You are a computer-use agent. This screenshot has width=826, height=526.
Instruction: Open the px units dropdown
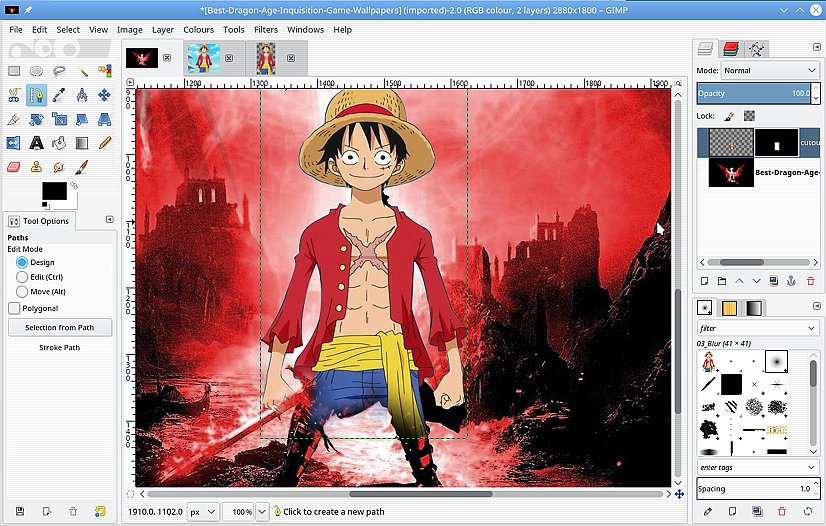202,512
